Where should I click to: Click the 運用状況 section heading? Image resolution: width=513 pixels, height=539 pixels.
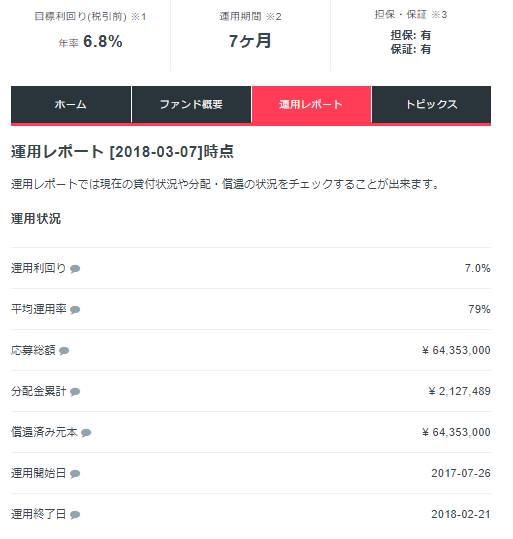pyautogui.click(x=36, y=219)
